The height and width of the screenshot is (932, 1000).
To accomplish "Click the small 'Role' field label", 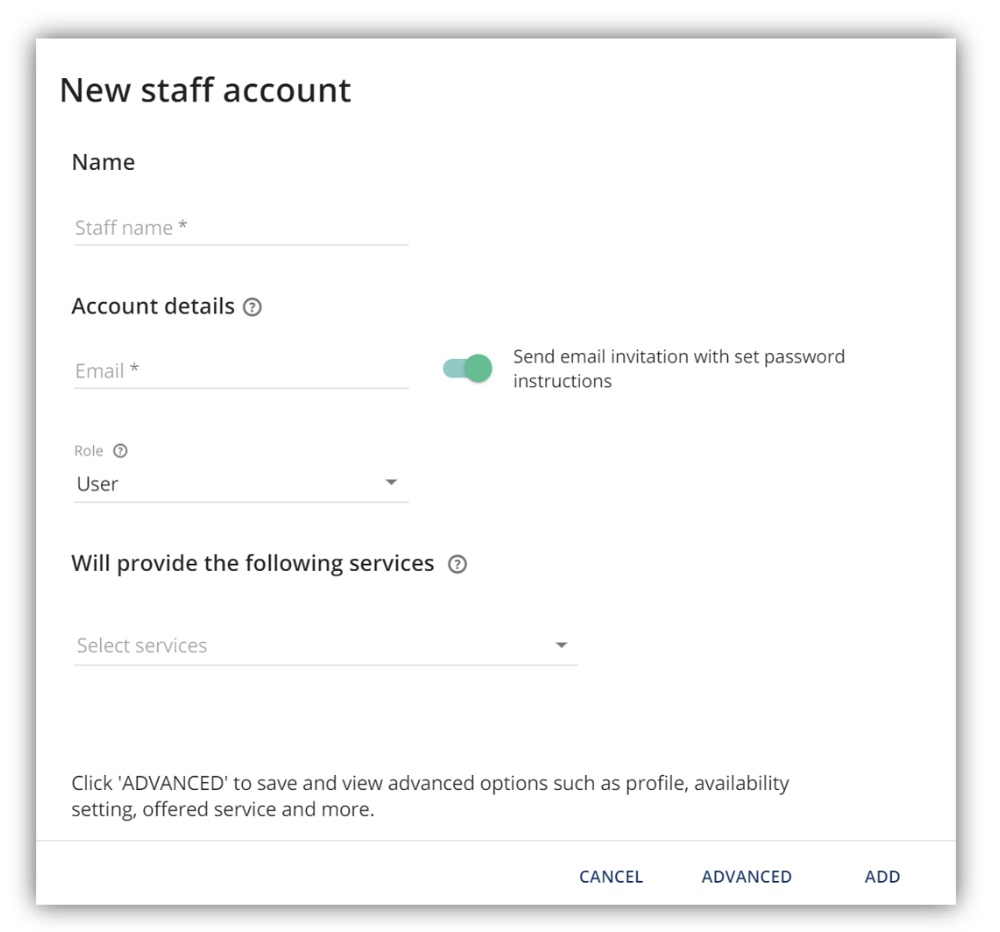I will (89, 451).
